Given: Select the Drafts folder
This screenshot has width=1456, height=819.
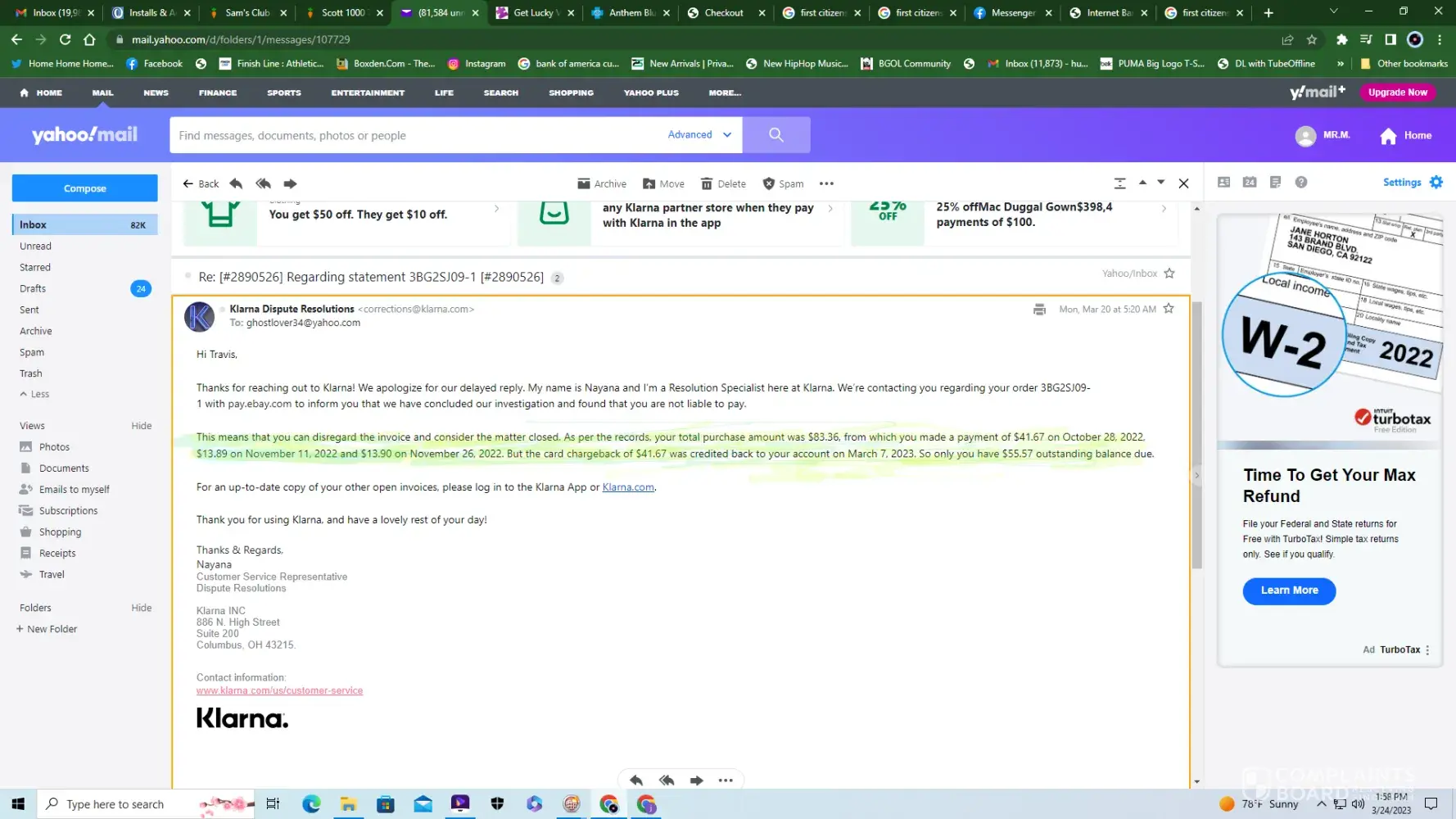Looking at the screenshot, I should click(x=33, y=288).
